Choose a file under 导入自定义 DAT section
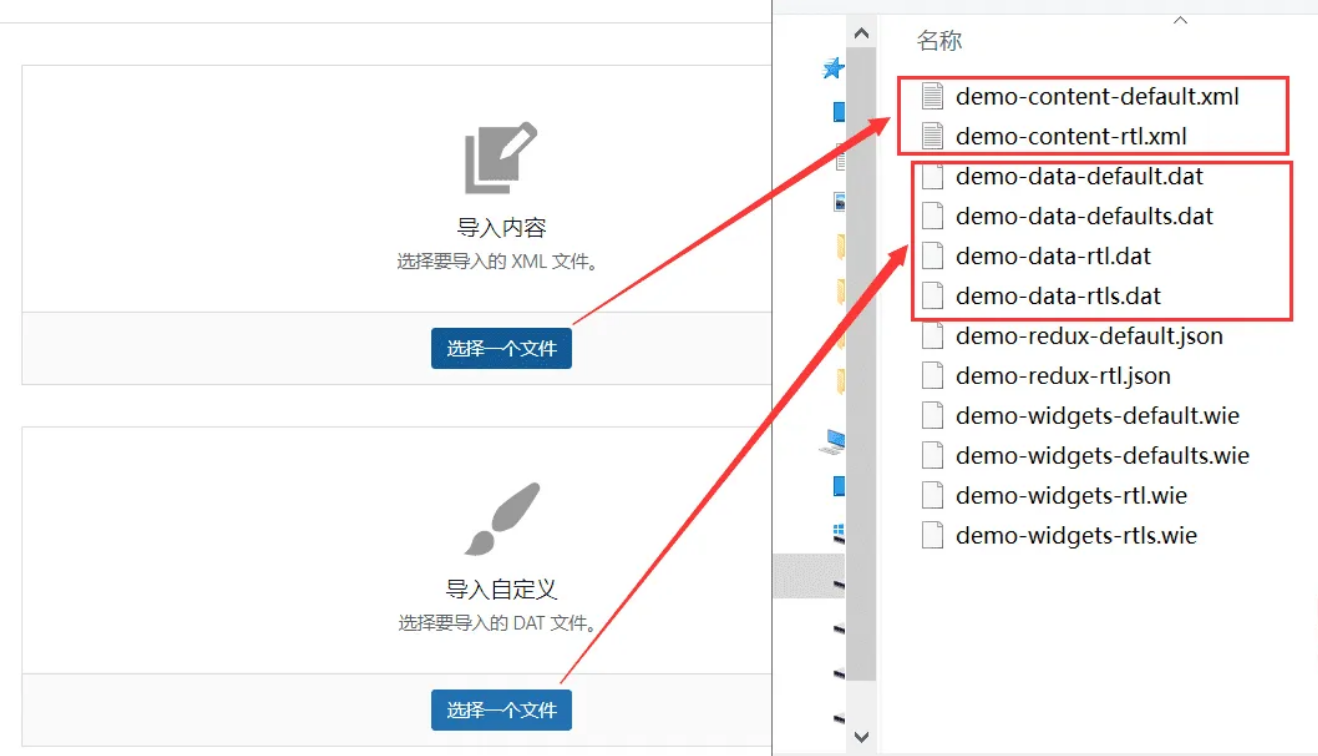The width and height of the screenshot is (1318, 756). click(501, 710)
